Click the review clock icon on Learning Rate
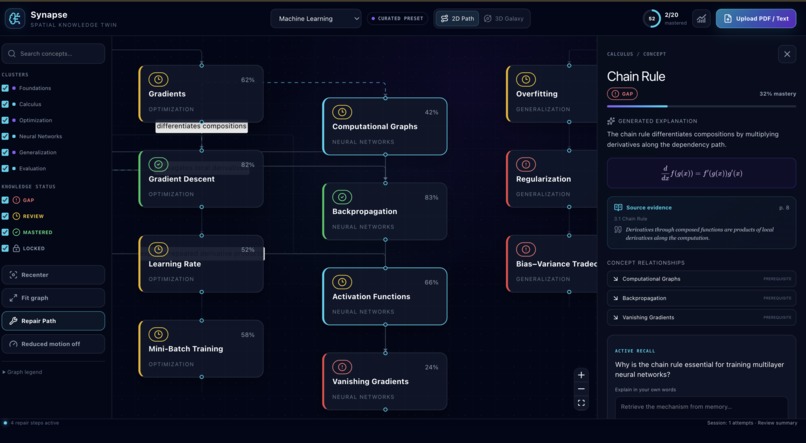 pyautogui.click(x=158, y=249)
